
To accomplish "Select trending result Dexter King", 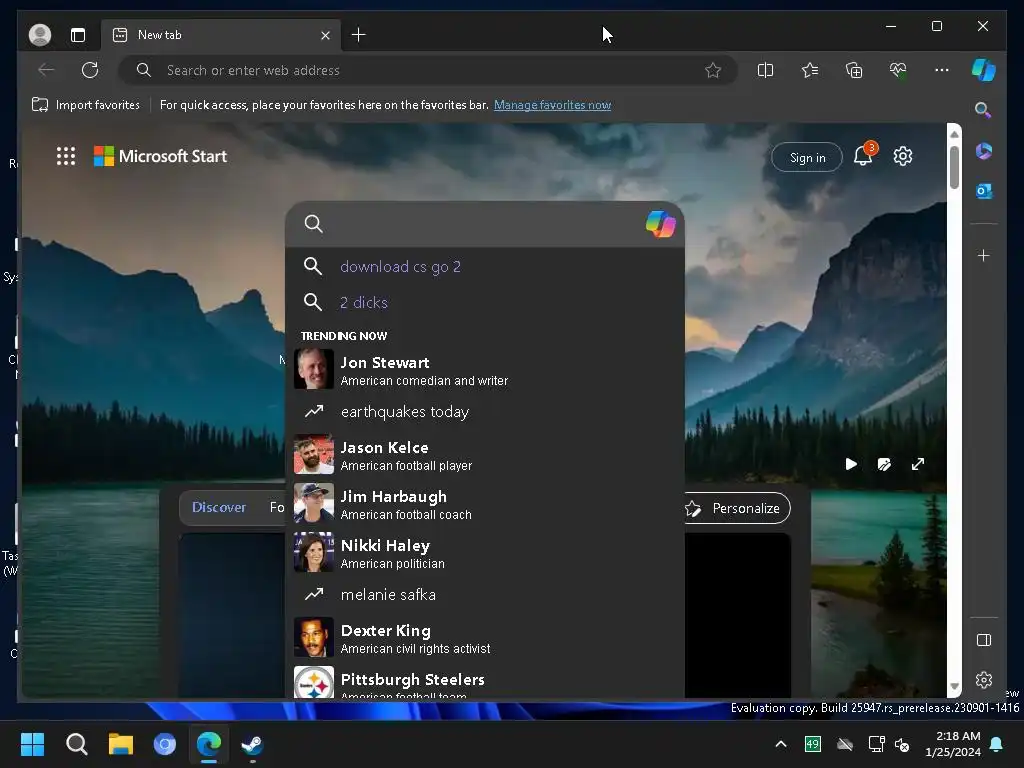I will coord(485,637).
